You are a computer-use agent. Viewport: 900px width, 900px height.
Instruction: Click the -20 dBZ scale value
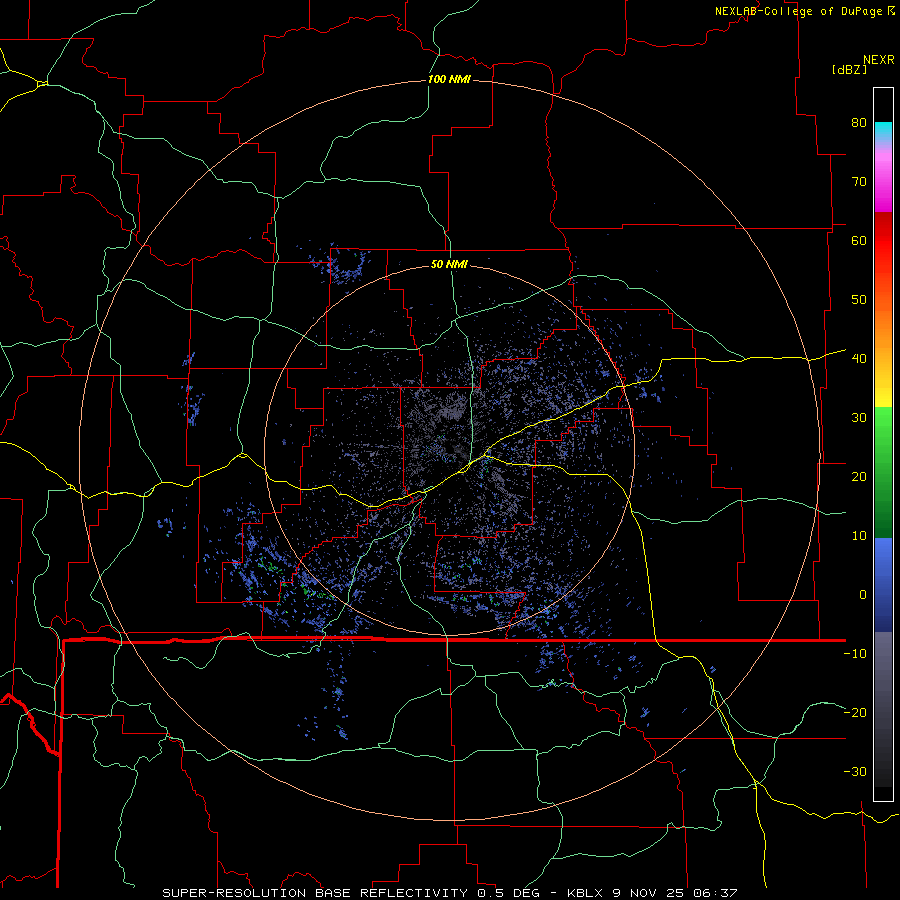(855, 713)
